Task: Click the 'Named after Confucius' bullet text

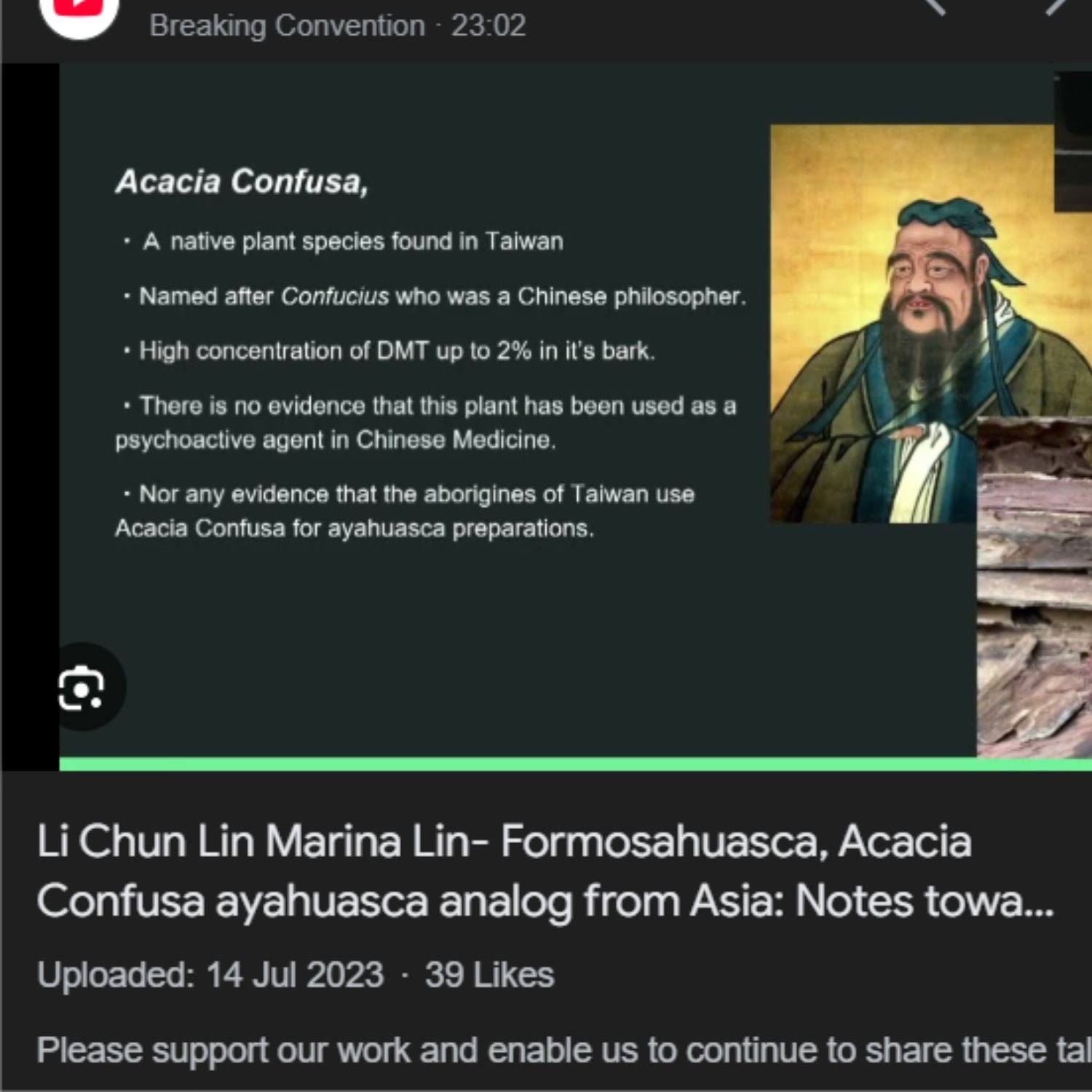Action: tap(435, 296)
